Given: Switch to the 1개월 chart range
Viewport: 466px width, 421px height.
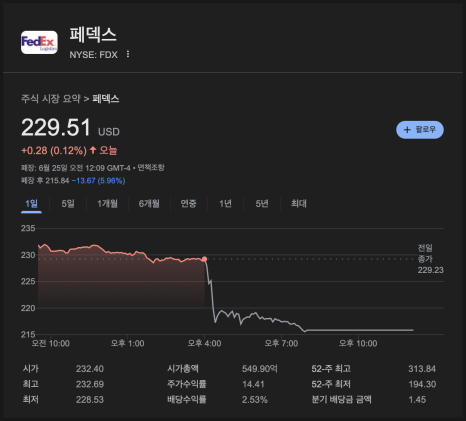Looking at the screenshot, I should (x=107, y=203).
